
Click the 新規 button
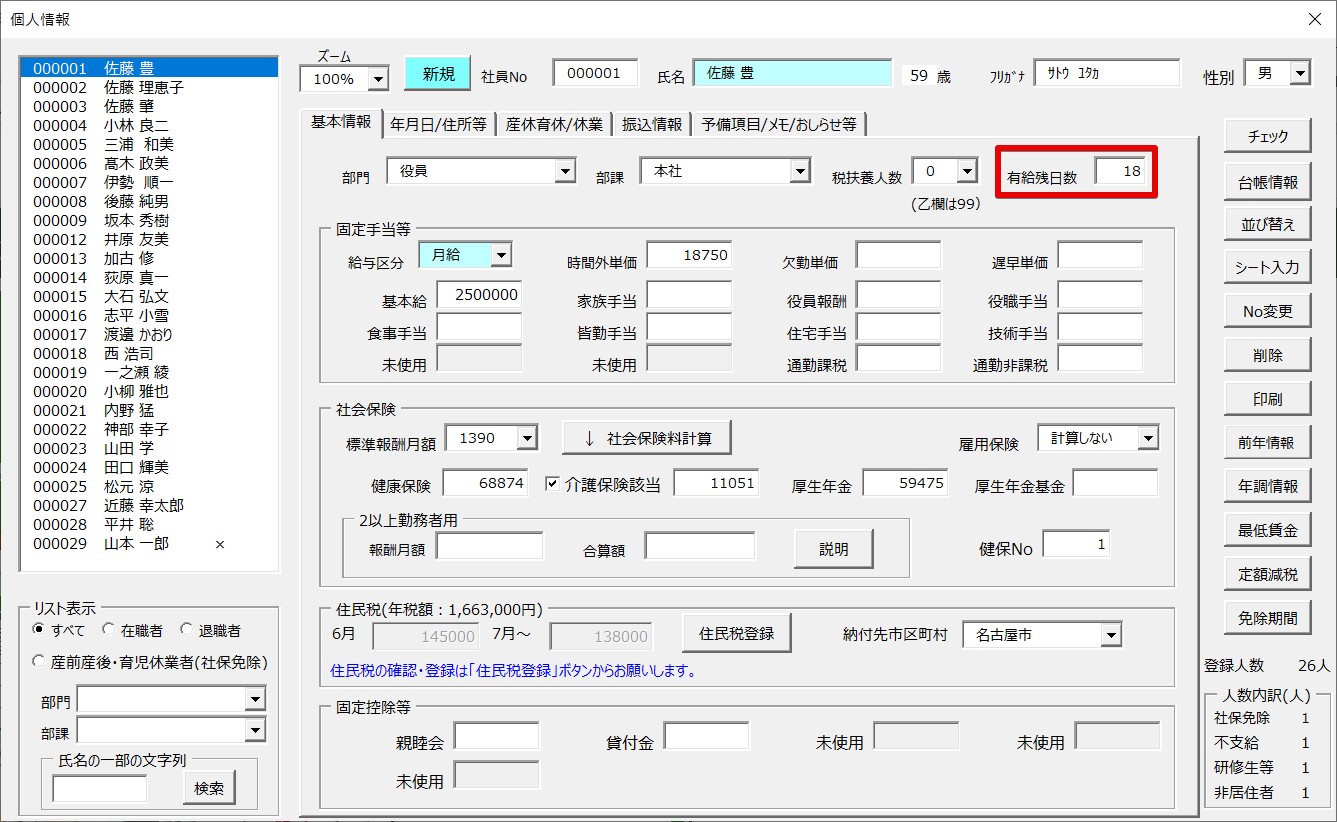click(438, 74)
